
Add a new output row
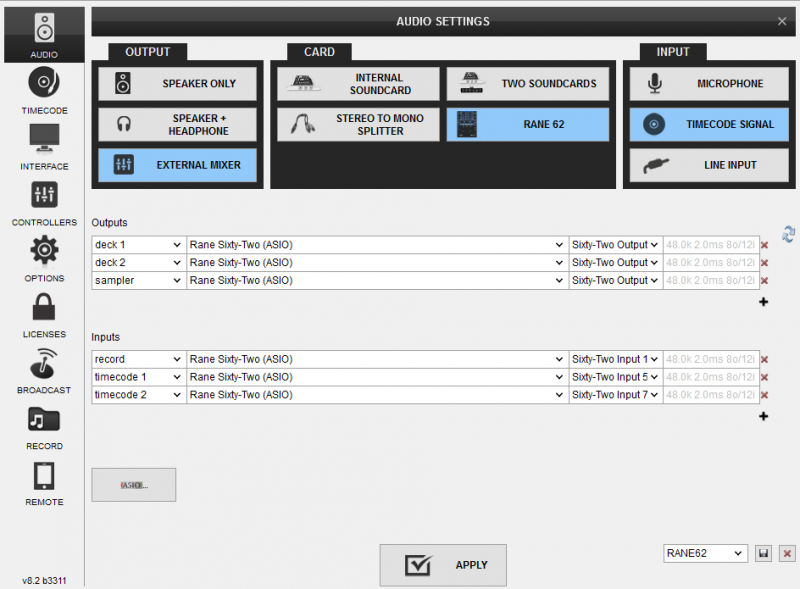[763, 302]
